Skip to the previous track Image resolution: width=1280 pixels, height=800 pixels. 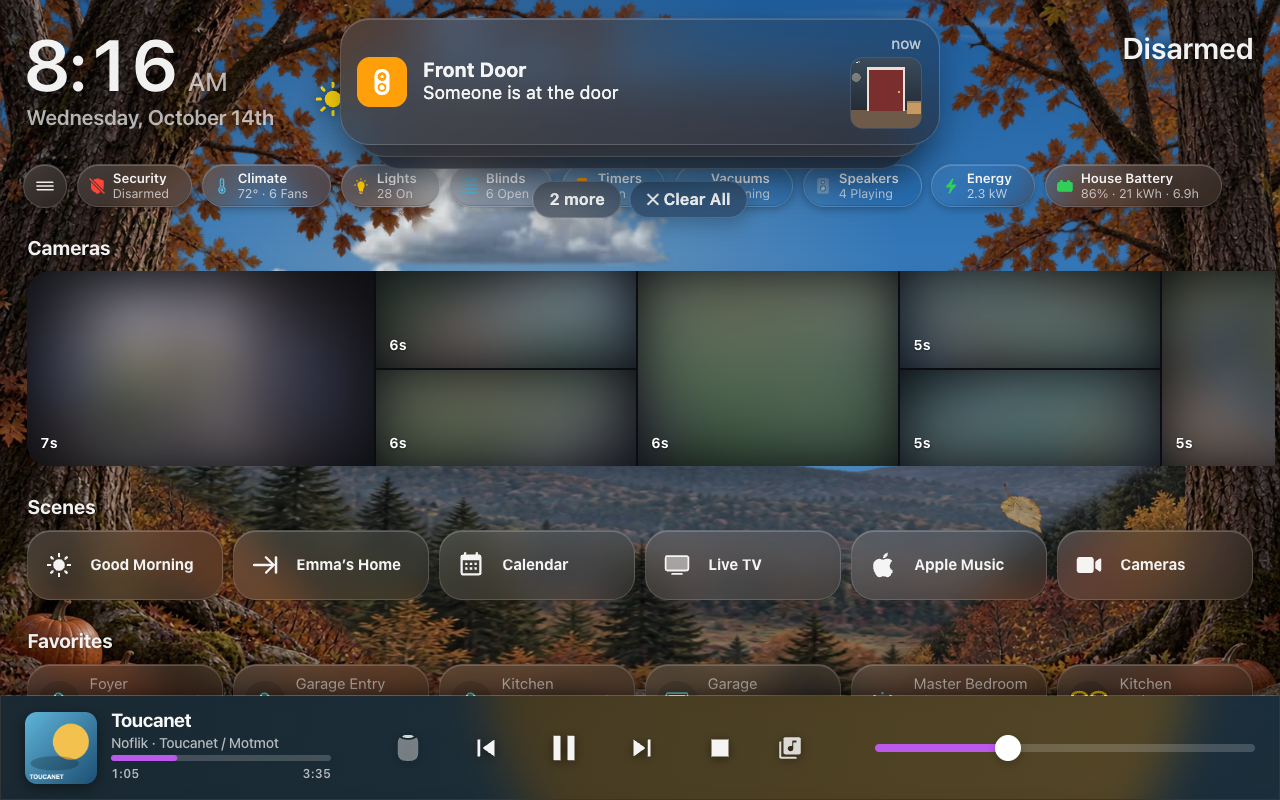coord(486,748)
